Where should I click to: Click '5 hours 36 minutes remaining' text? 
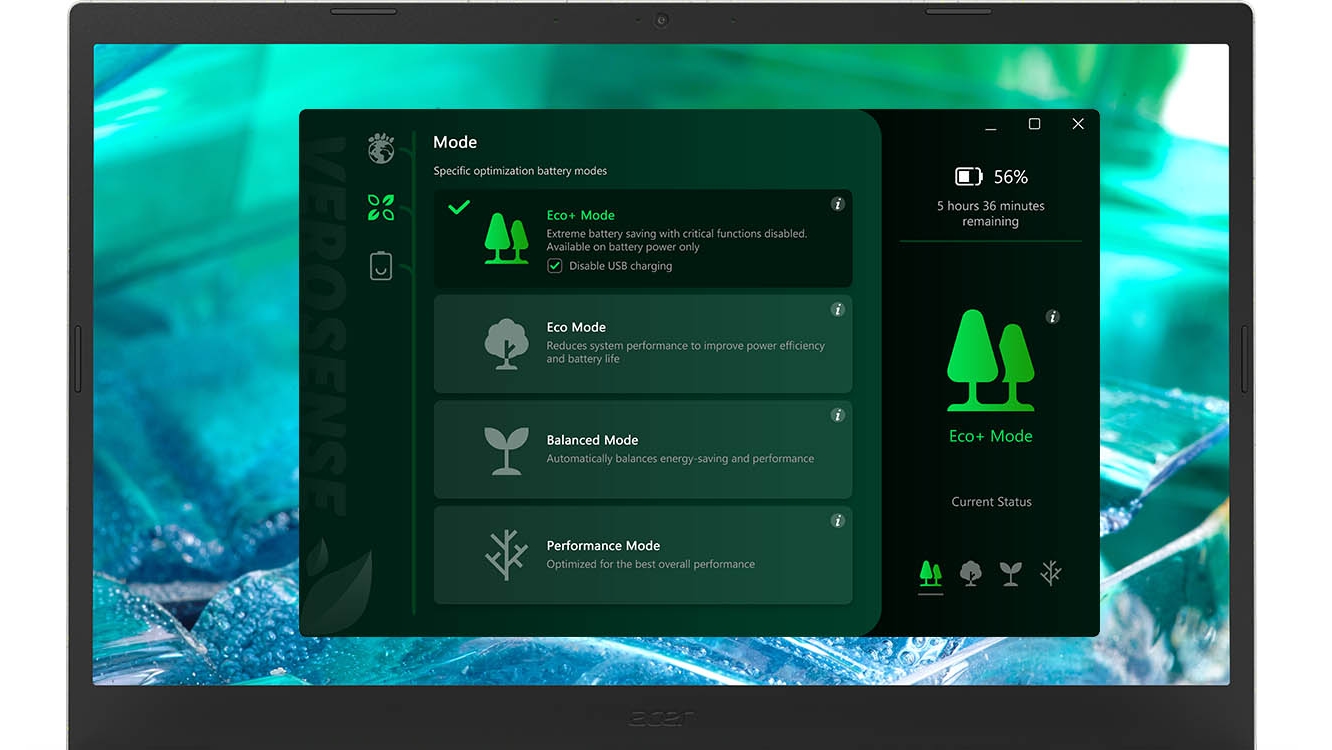991,214
